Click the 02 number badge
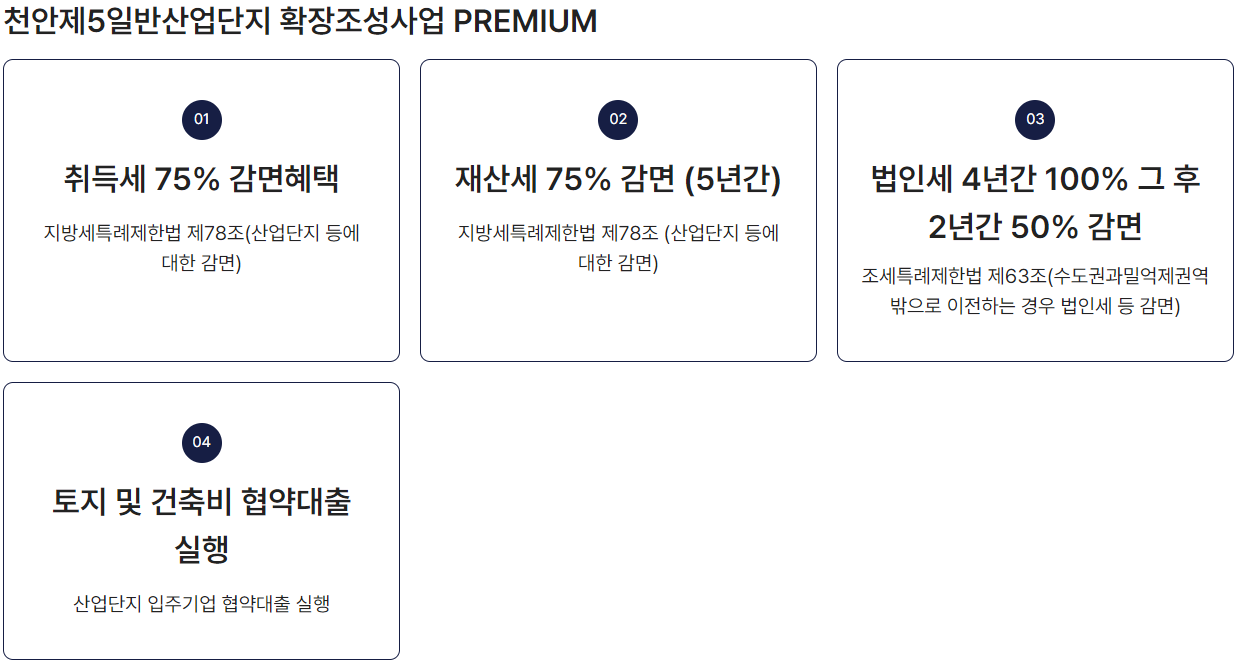Image resolution: width=1238 pixels, height=664 pixels. point(618,120)
